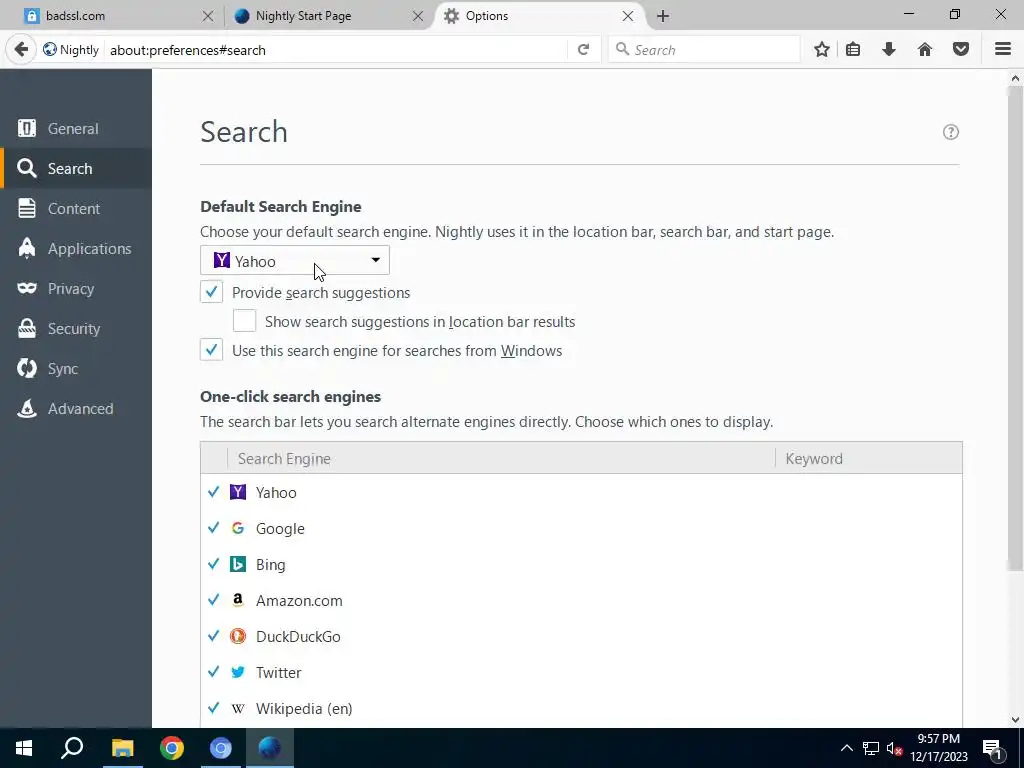The height and width of the screenshot is (768, 1024).
Task: Uncheck Yahoo one-click engine
Action: pos(214,492)
